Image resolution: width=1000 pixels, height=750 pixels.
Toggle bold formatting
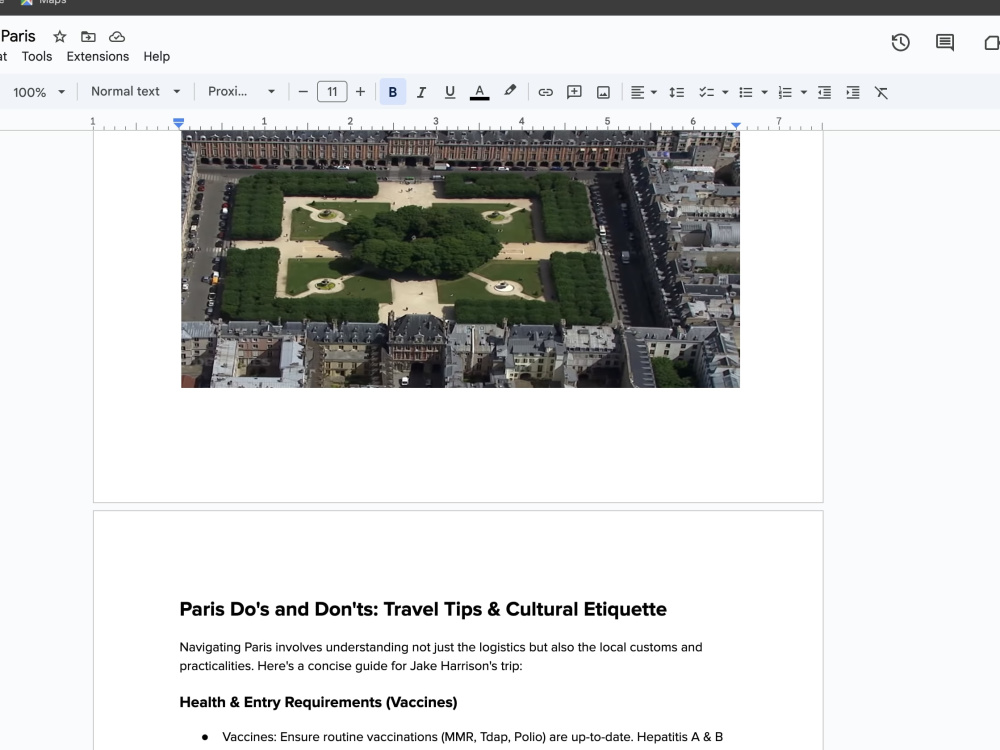393,92
